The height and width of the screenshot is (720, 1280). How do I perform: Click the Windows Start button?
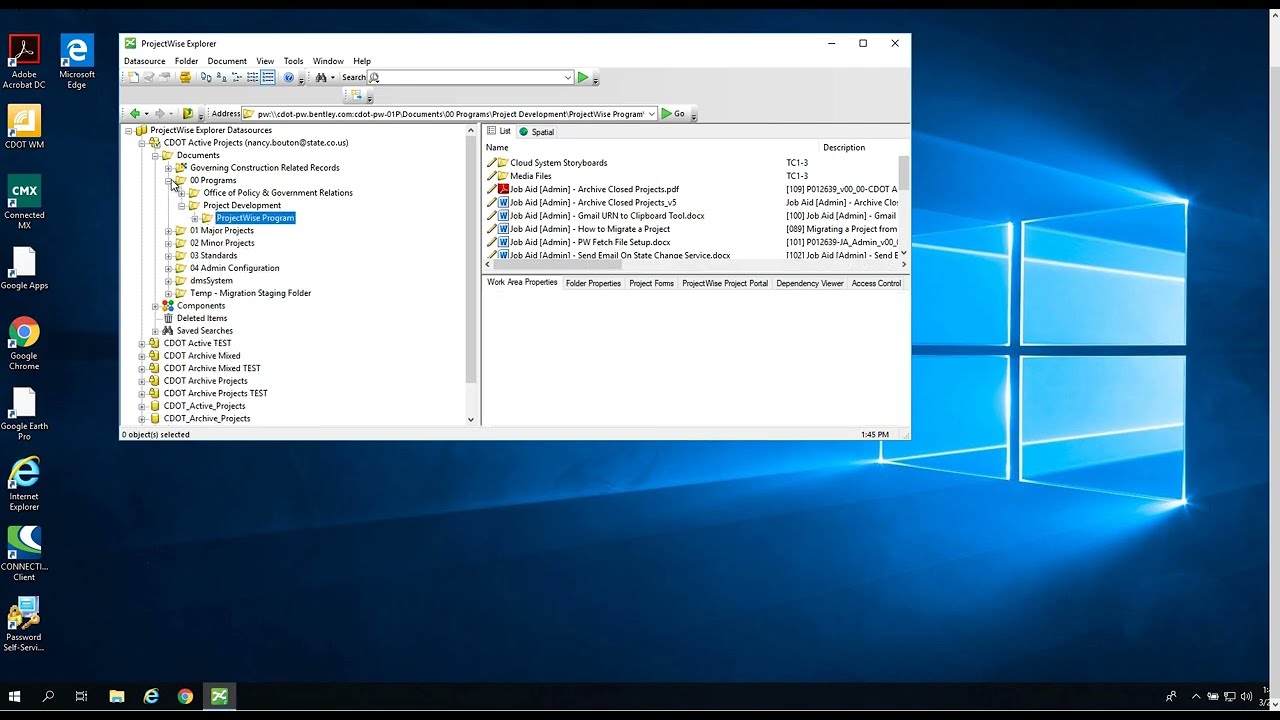pos(15,696)
